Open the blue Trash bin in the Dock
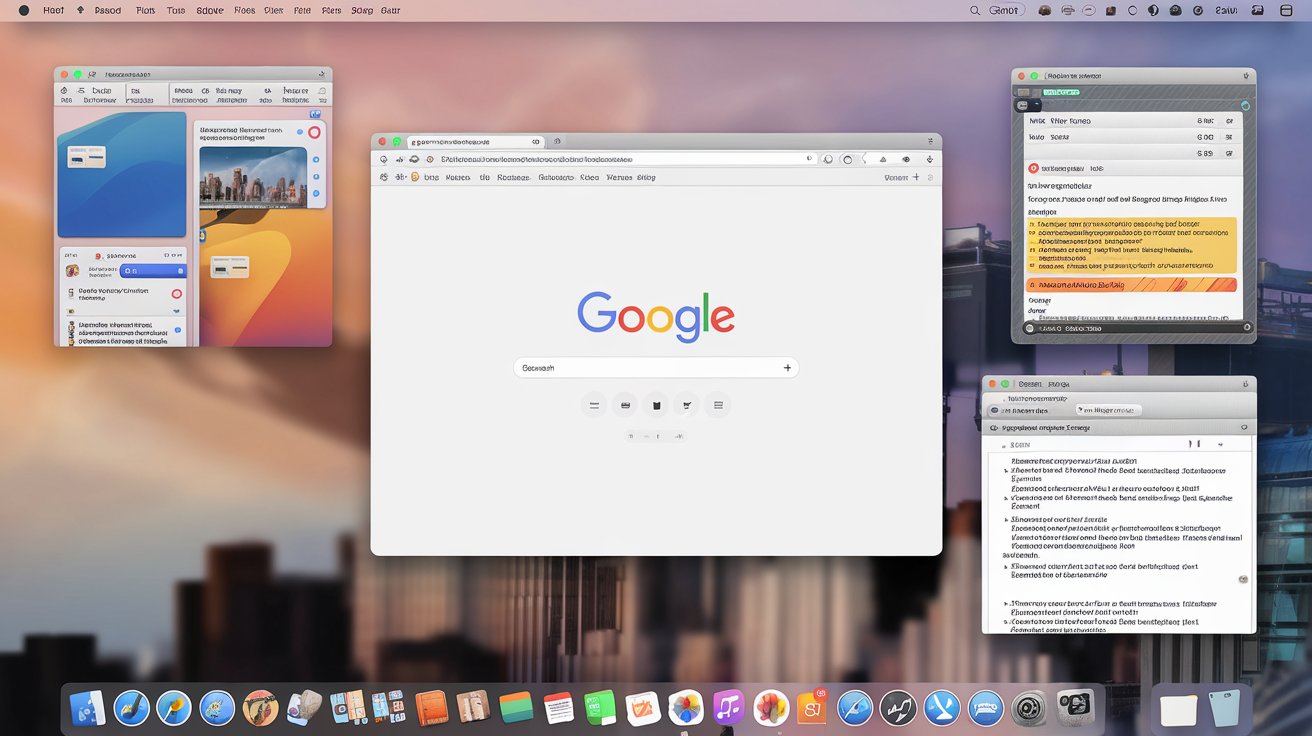This screenshot has height=736, width=1312. [1224, 708]
